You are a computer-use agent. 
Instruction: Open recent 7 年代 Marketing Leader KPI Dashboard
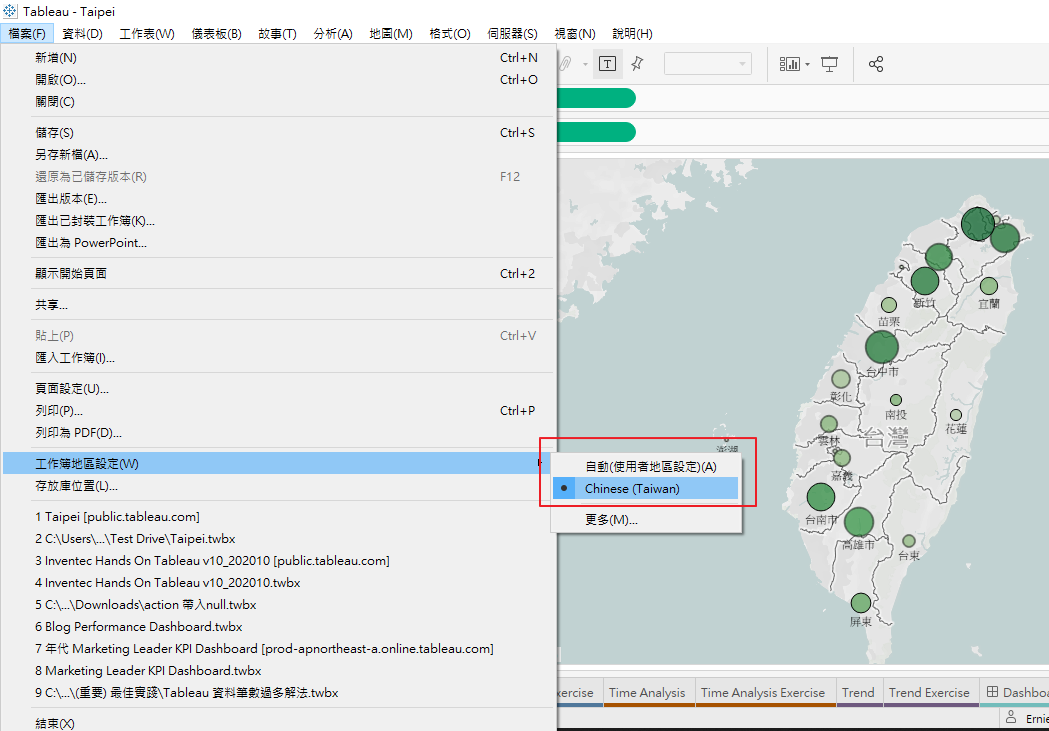click(x=278, y=649)
